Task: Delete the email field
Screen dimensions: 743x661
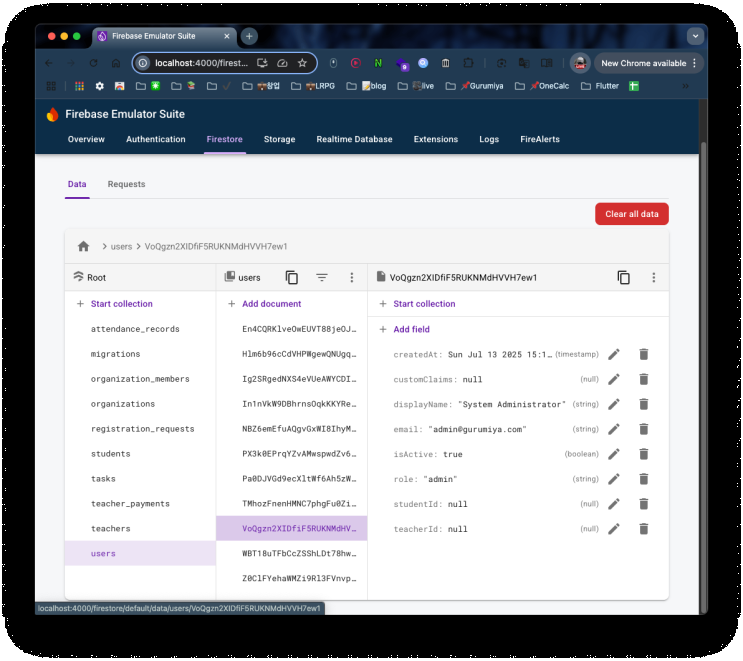Action: tap(643, 429)
